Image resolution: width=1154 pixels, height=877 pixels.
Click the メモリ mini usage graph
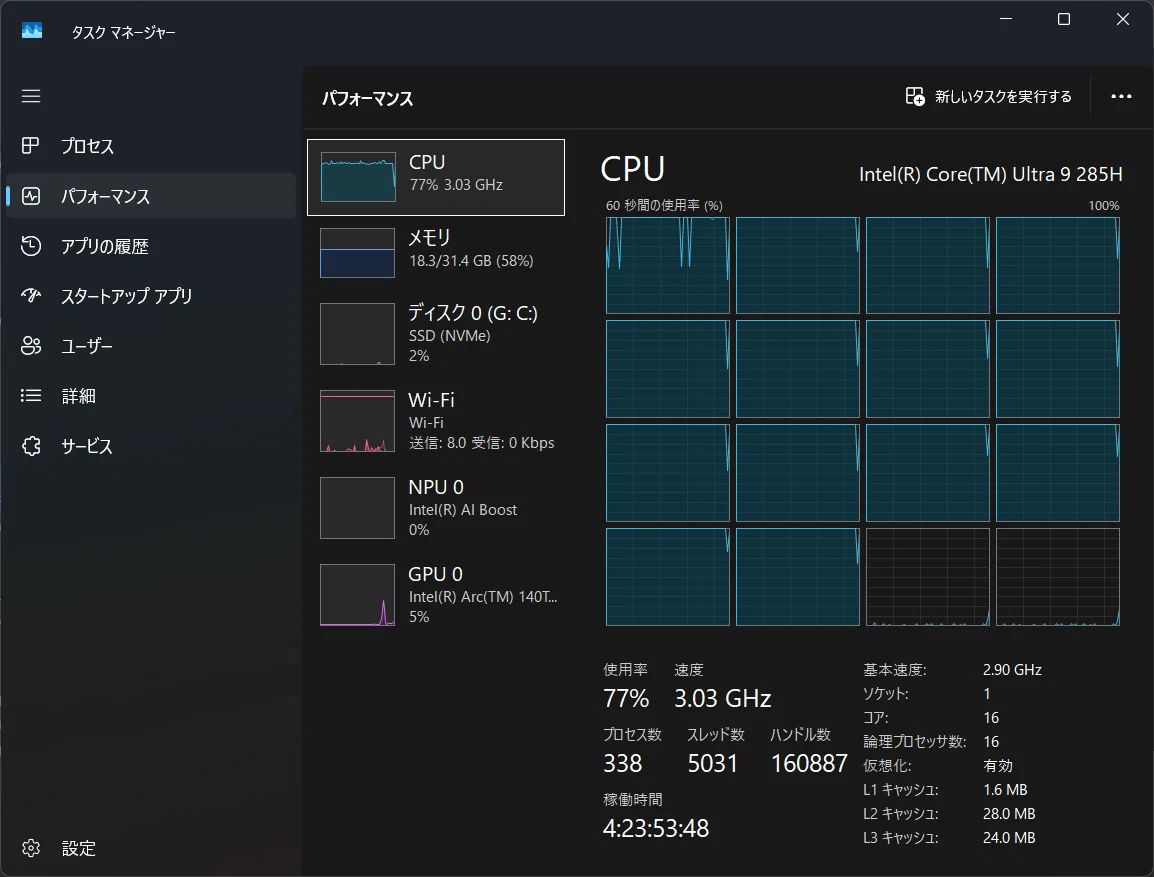[357, 252]
